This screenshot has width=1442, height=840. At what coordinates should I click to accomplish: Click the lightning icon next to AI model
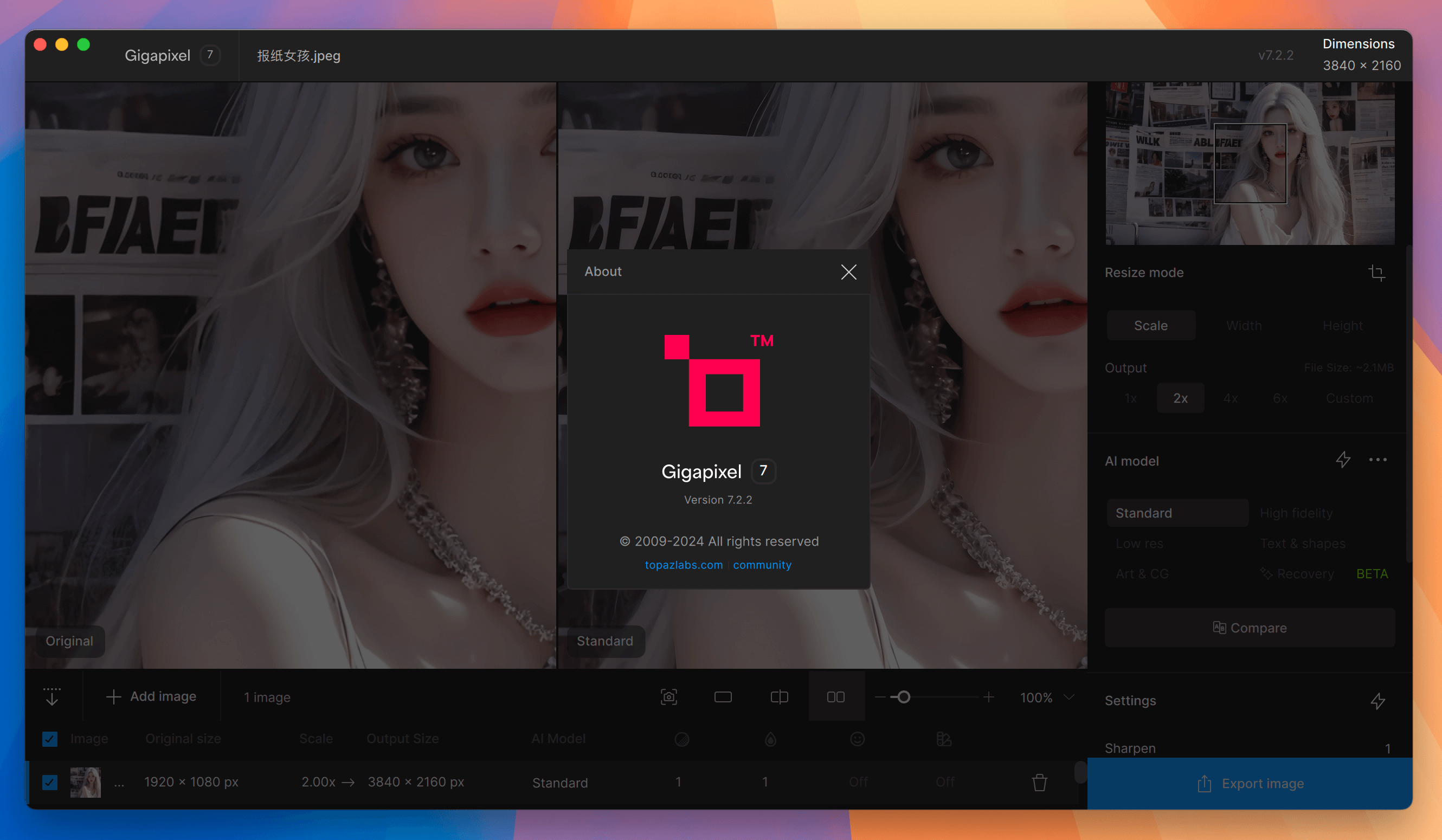point(1343,460)
